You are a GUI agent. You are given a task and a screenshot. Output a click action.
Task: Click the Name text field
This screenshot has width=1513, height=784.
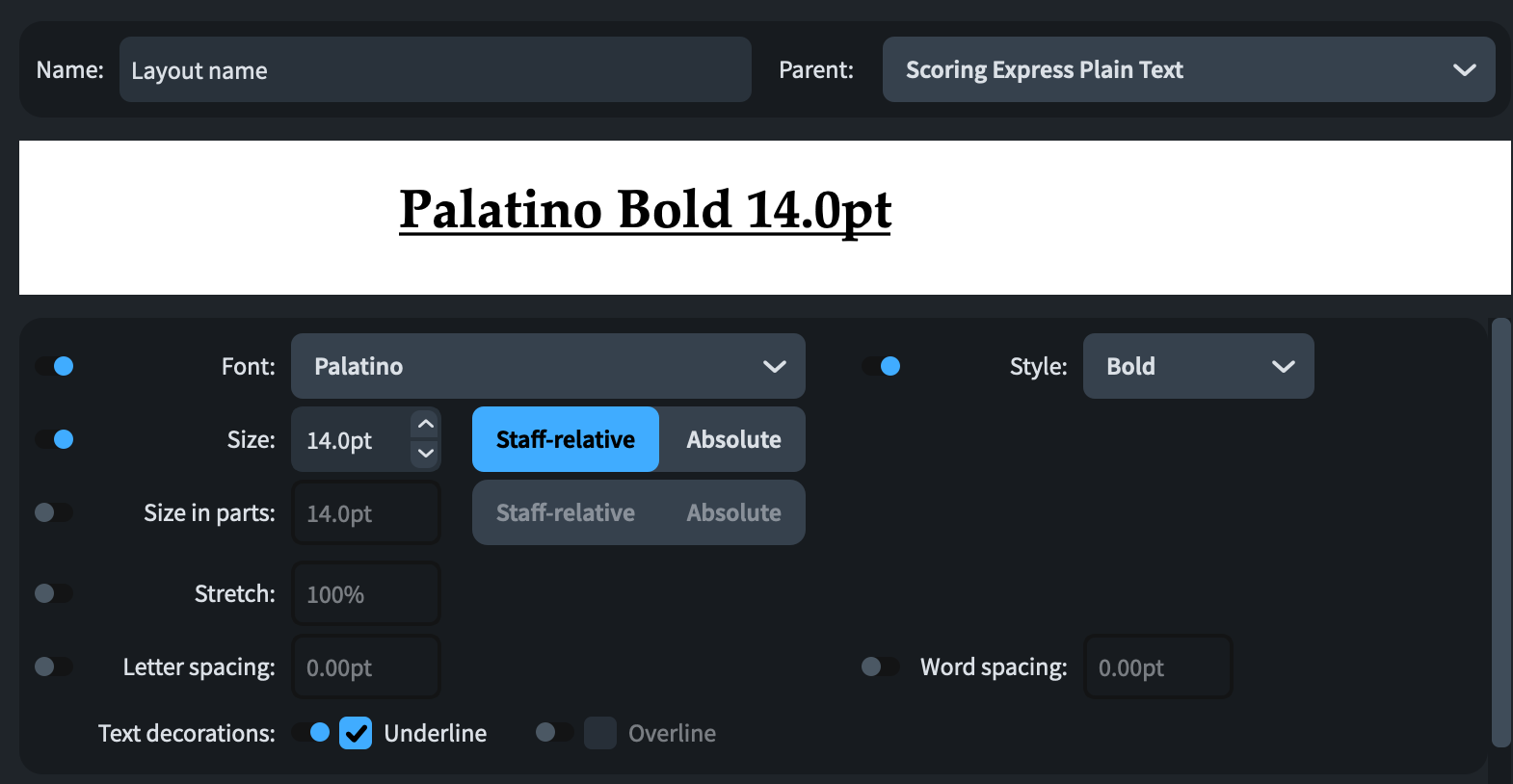(x=435, y=69)
